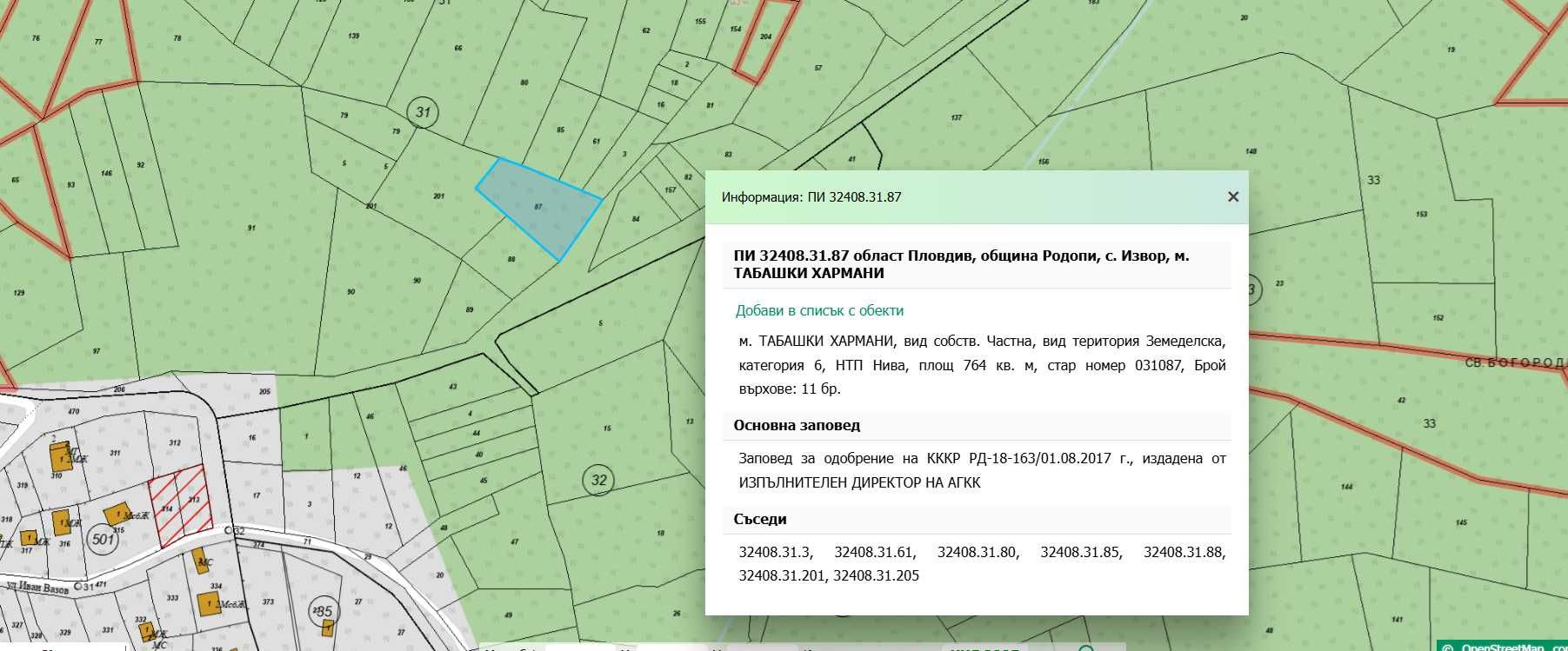The image size is (1568, 651).
Task: Select parcel 311 in the village area
Action: pos(115,453)
